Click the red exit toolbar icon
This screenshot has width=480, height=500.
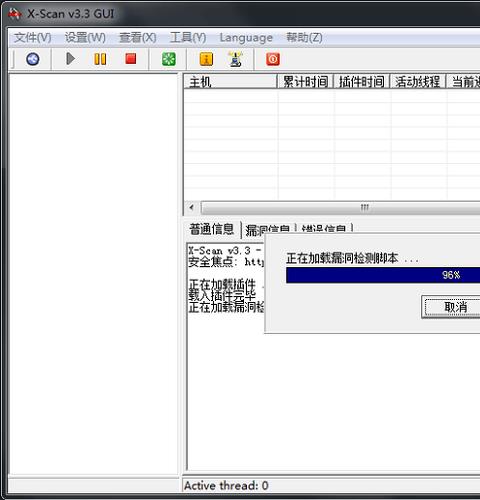[273, 59]
